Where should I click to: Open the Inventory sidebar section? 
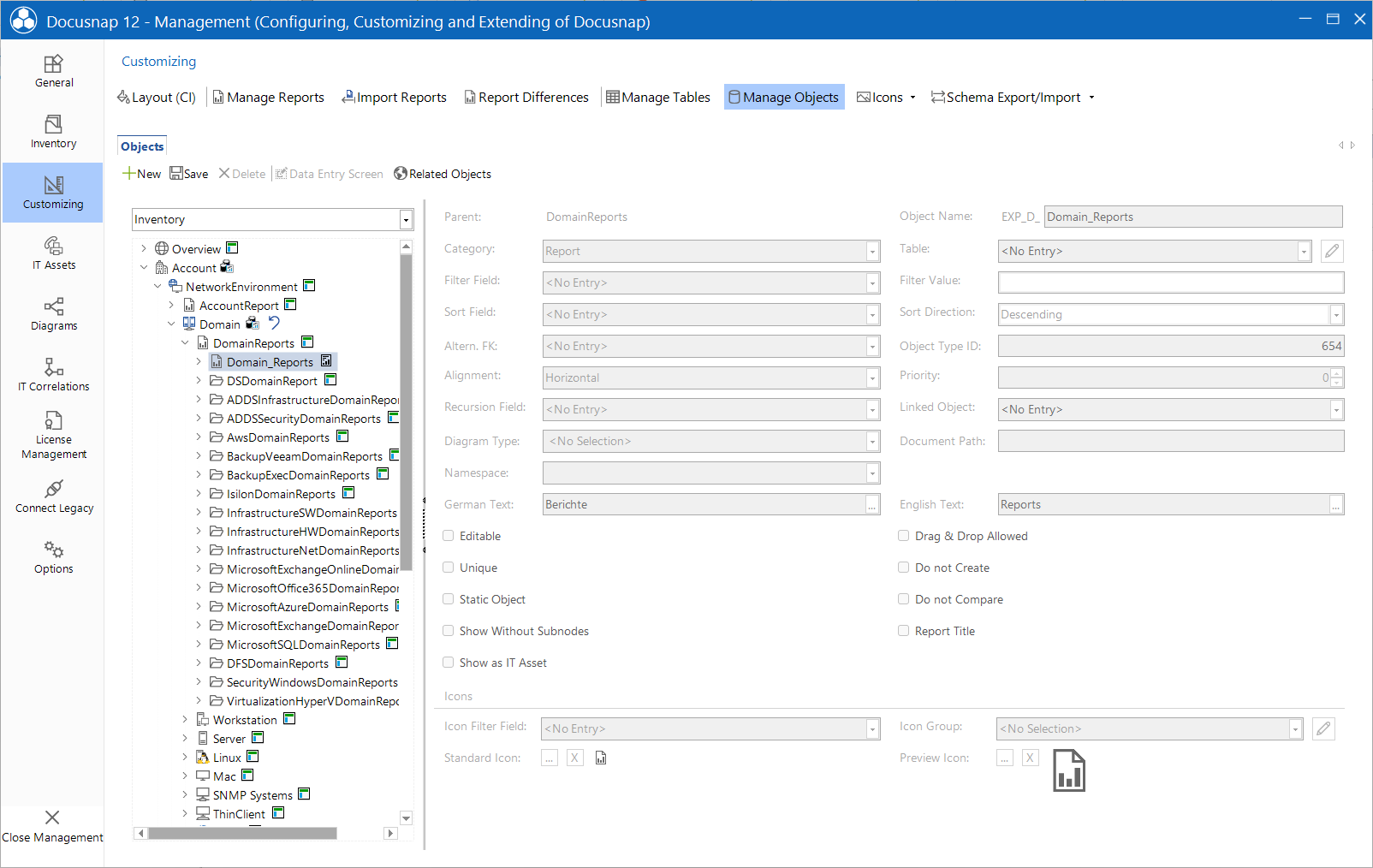pos(53,133)
